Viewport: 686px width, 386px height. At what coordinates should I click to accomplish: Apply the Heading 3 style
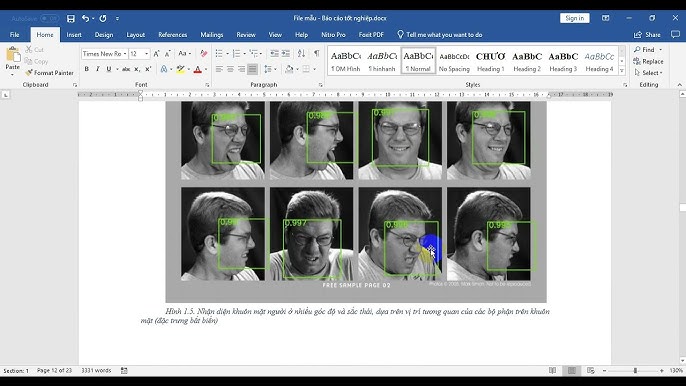563,61
